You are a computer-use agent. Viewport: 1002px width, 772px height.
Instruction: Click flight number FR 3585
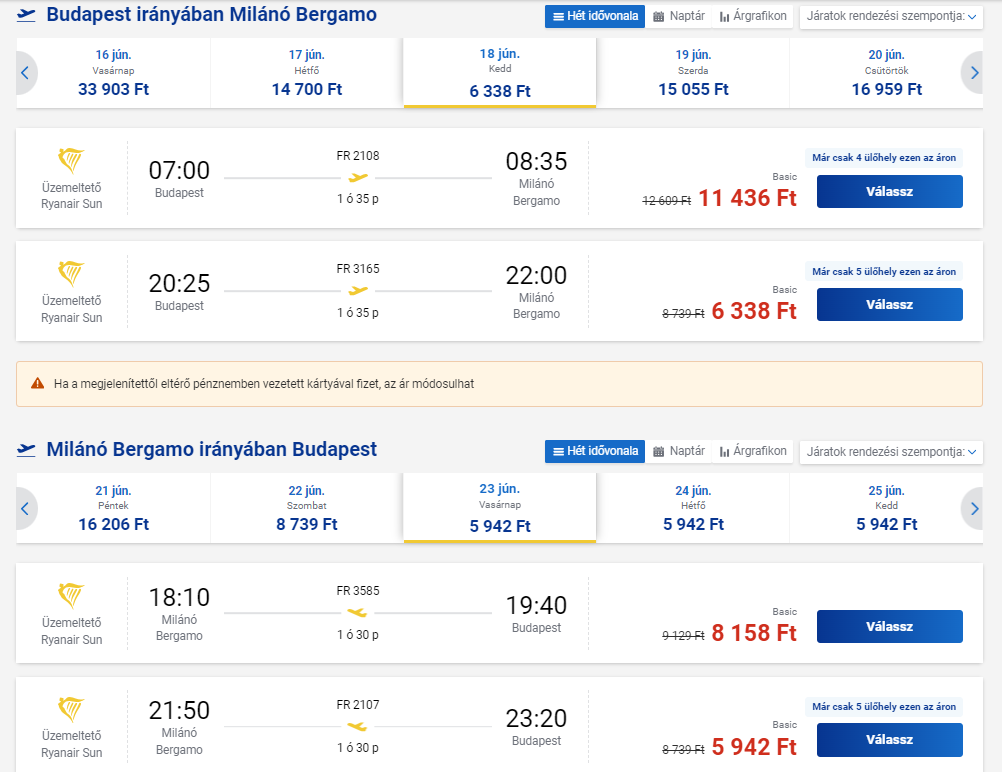click(x=358, y=591)
